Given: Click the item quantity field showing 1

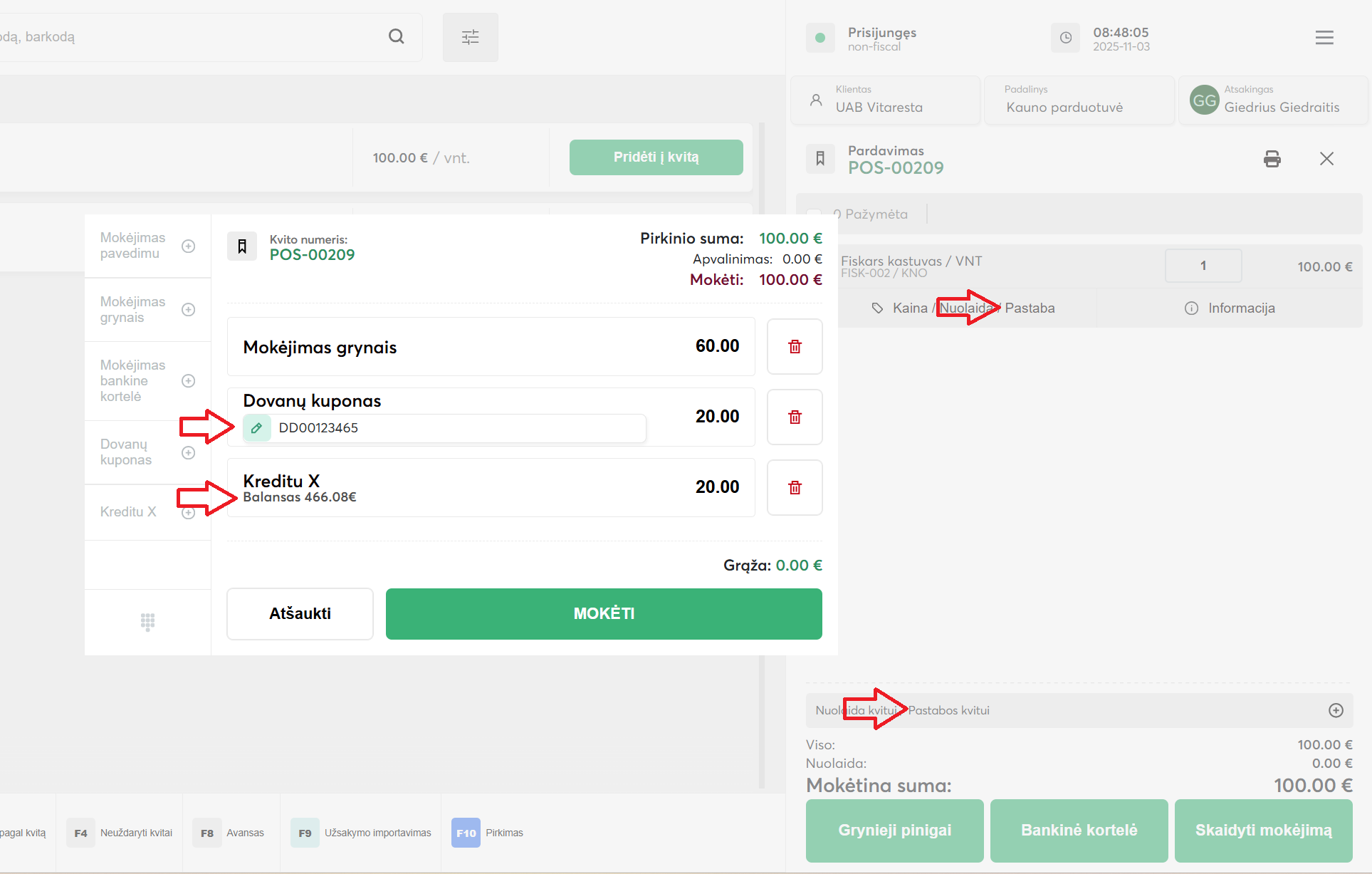Looking at the screenshot, I should pos(1203,266).
